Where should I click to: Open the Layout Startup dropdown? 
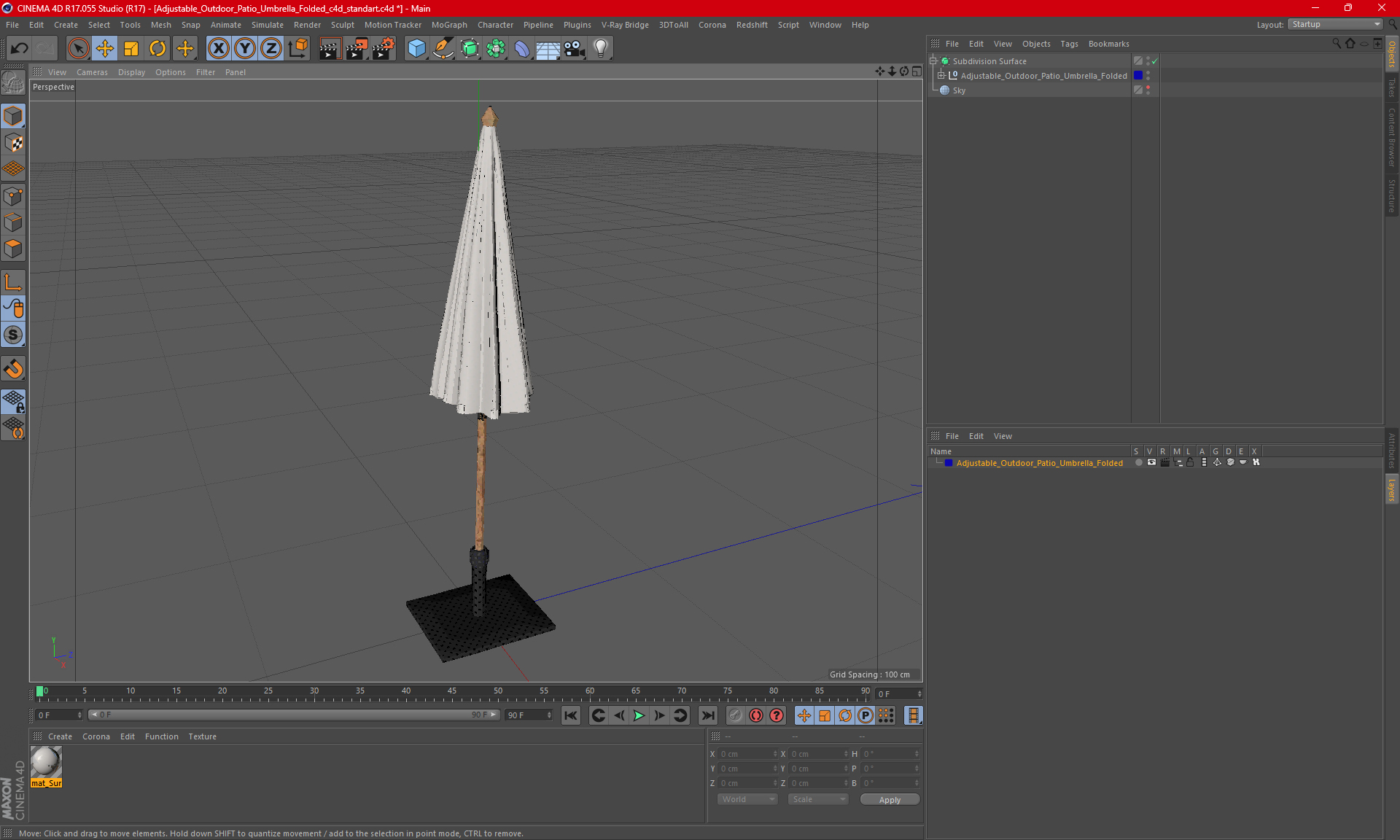pos(1336,24)
